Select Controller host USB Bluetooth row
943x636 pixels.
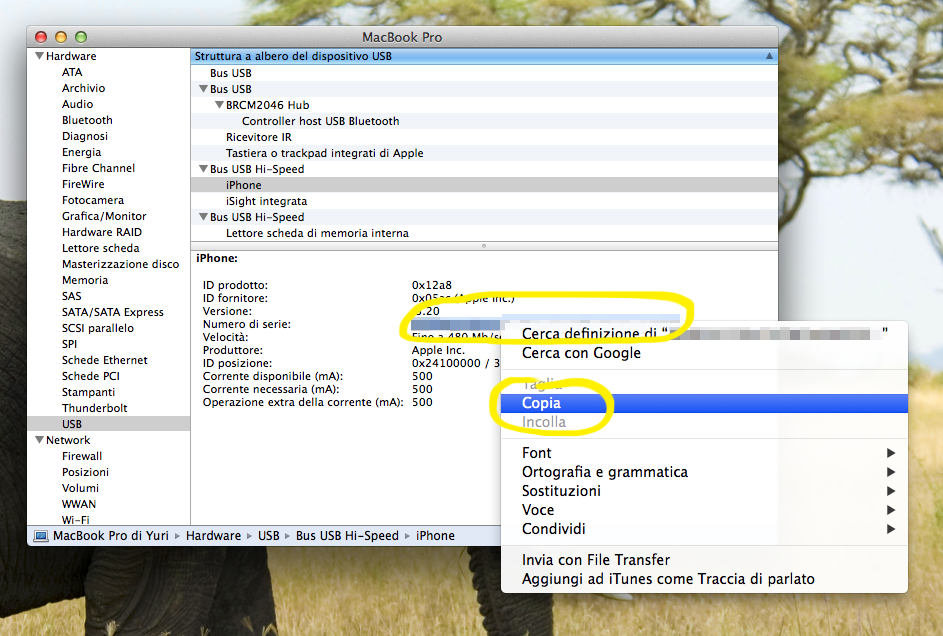(x=484, y=121)
